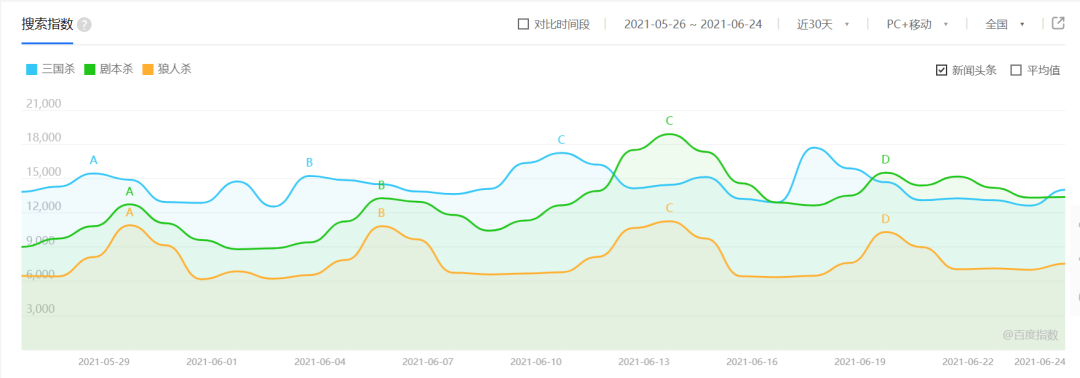Click orange news marker D on 狼人杀 line
Image resolution: width=1080 pixels, height=378 pixels.
point(885,219)
